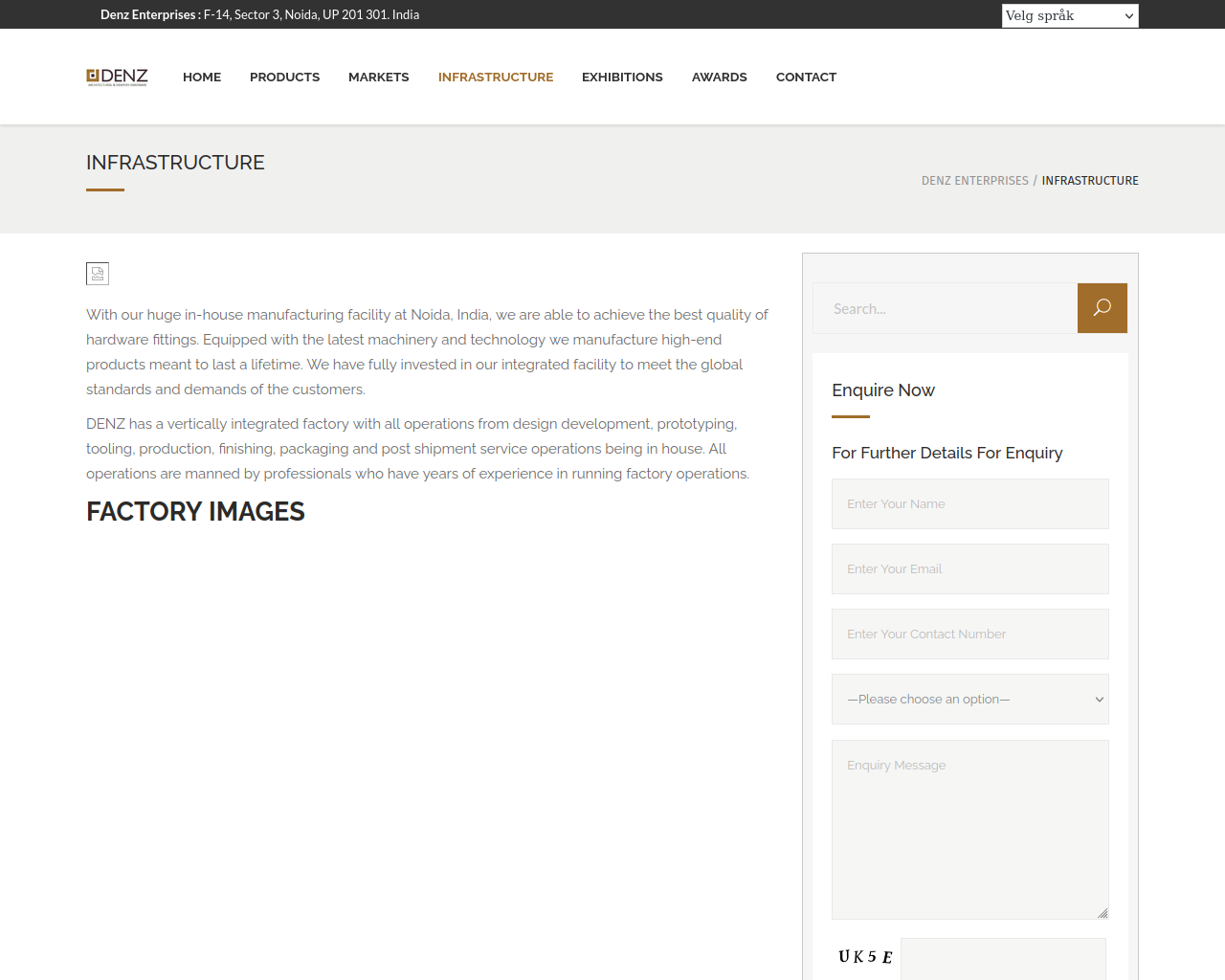Expand the 'Please choose an option' dropdown

point(970,700)
